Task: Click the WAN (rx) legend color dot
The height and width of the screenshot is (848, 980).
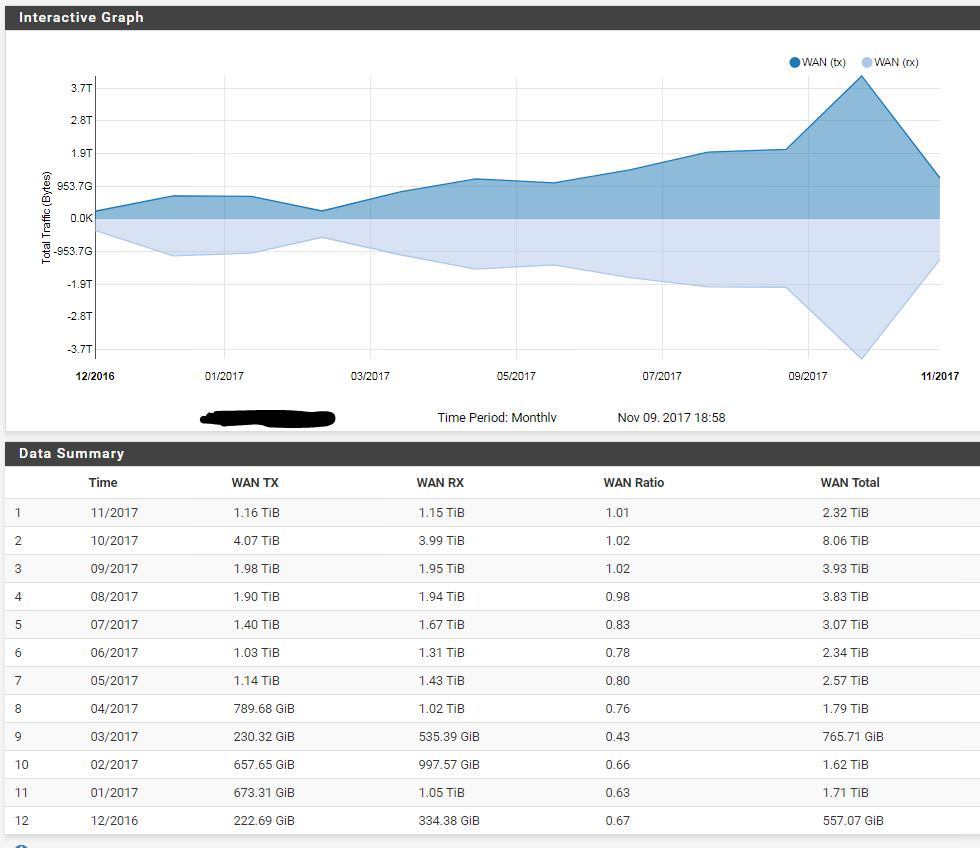Action: pyautogui.click(x=866, y=61)
